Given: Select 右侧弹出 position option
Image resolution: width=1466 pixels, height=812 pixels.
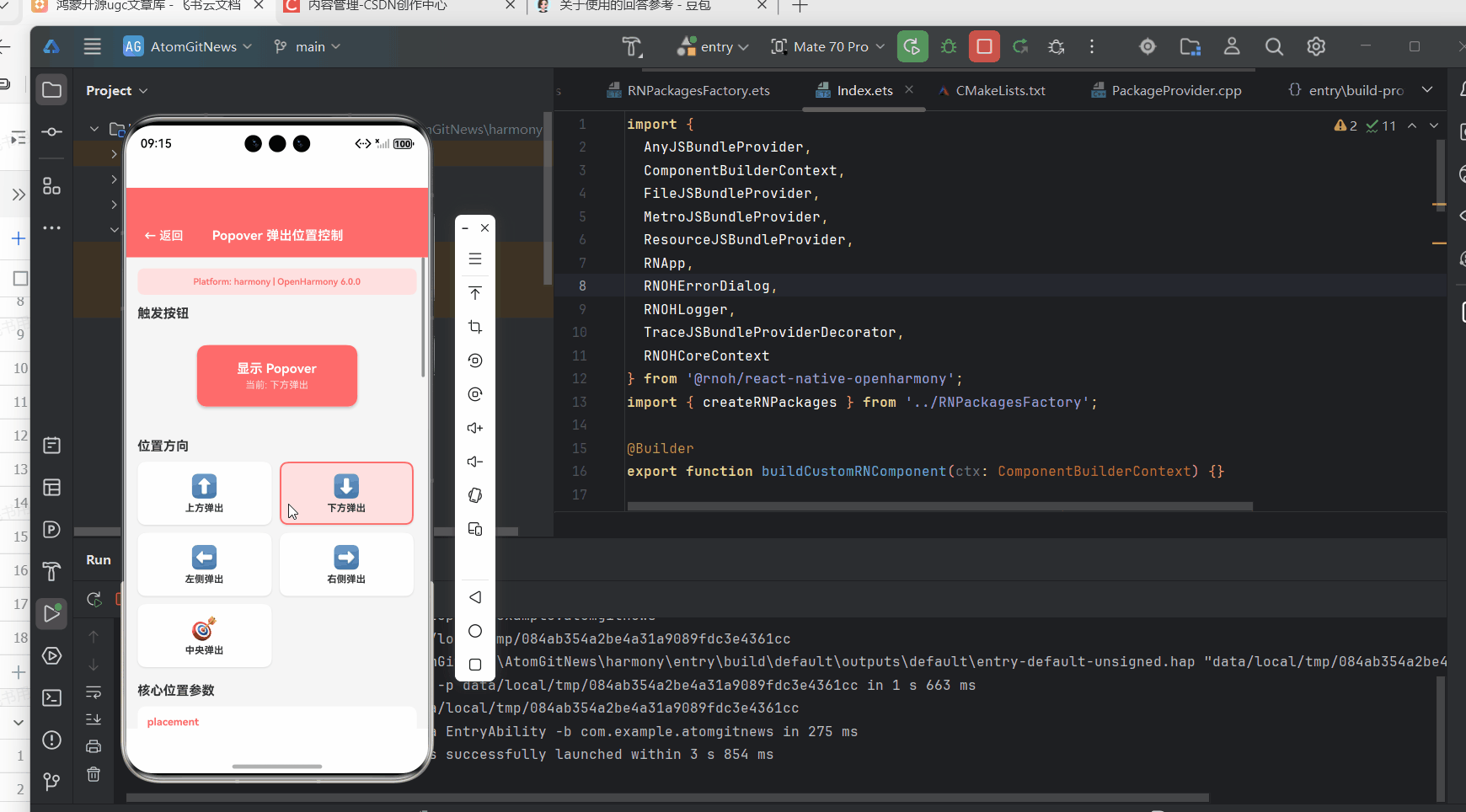Looking at the screenshot, I should pos(346,564).
